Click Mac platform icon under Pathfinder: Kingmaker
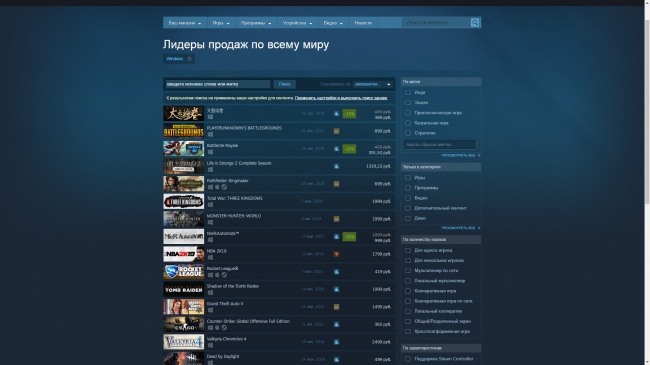The width and height of the screenshot is (650, 365). point(217,187)
